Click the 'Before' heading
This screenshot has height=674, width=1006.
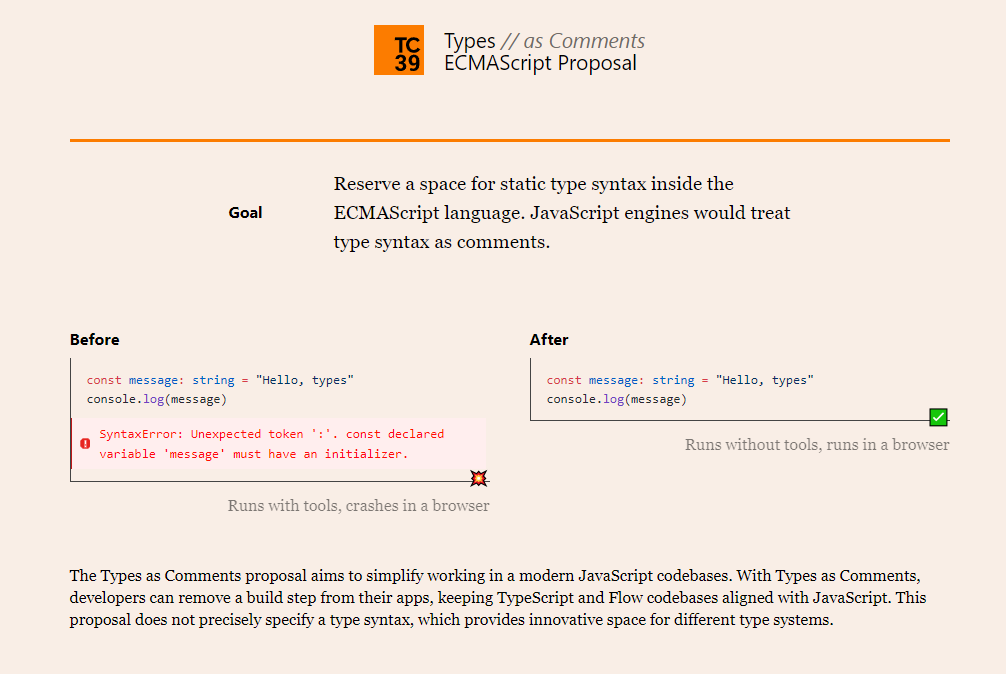point(94,339)
